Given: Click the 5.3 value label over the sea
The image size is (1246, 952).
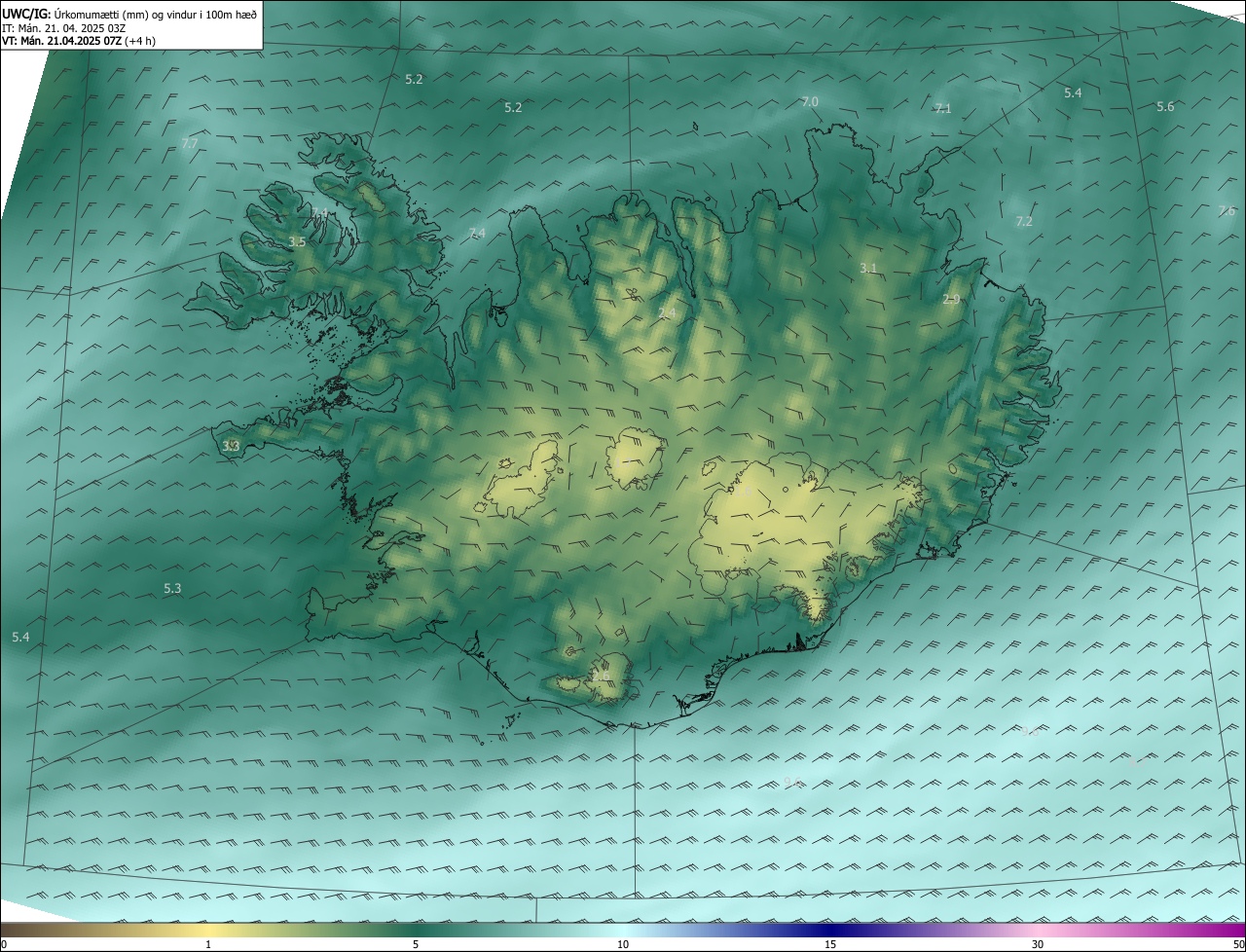Looking at the screenshot, I should click(172, 589).
